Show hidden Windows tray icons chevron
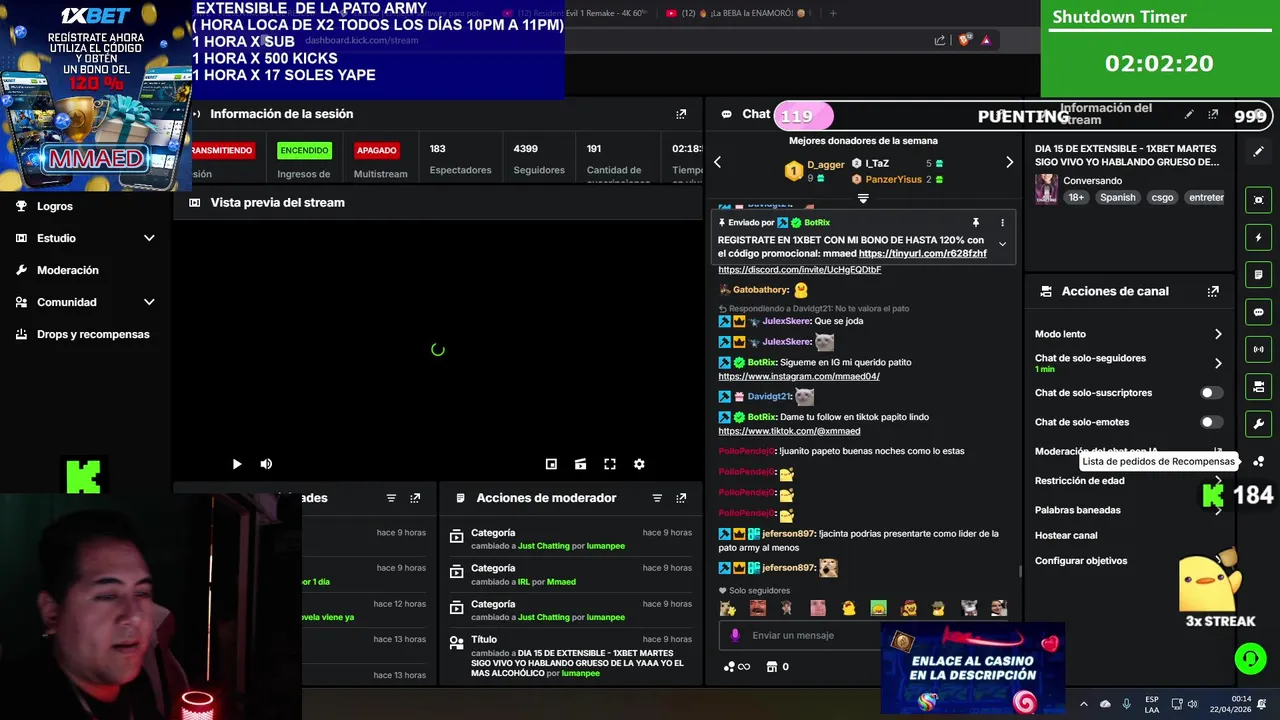 (1083, 704)
